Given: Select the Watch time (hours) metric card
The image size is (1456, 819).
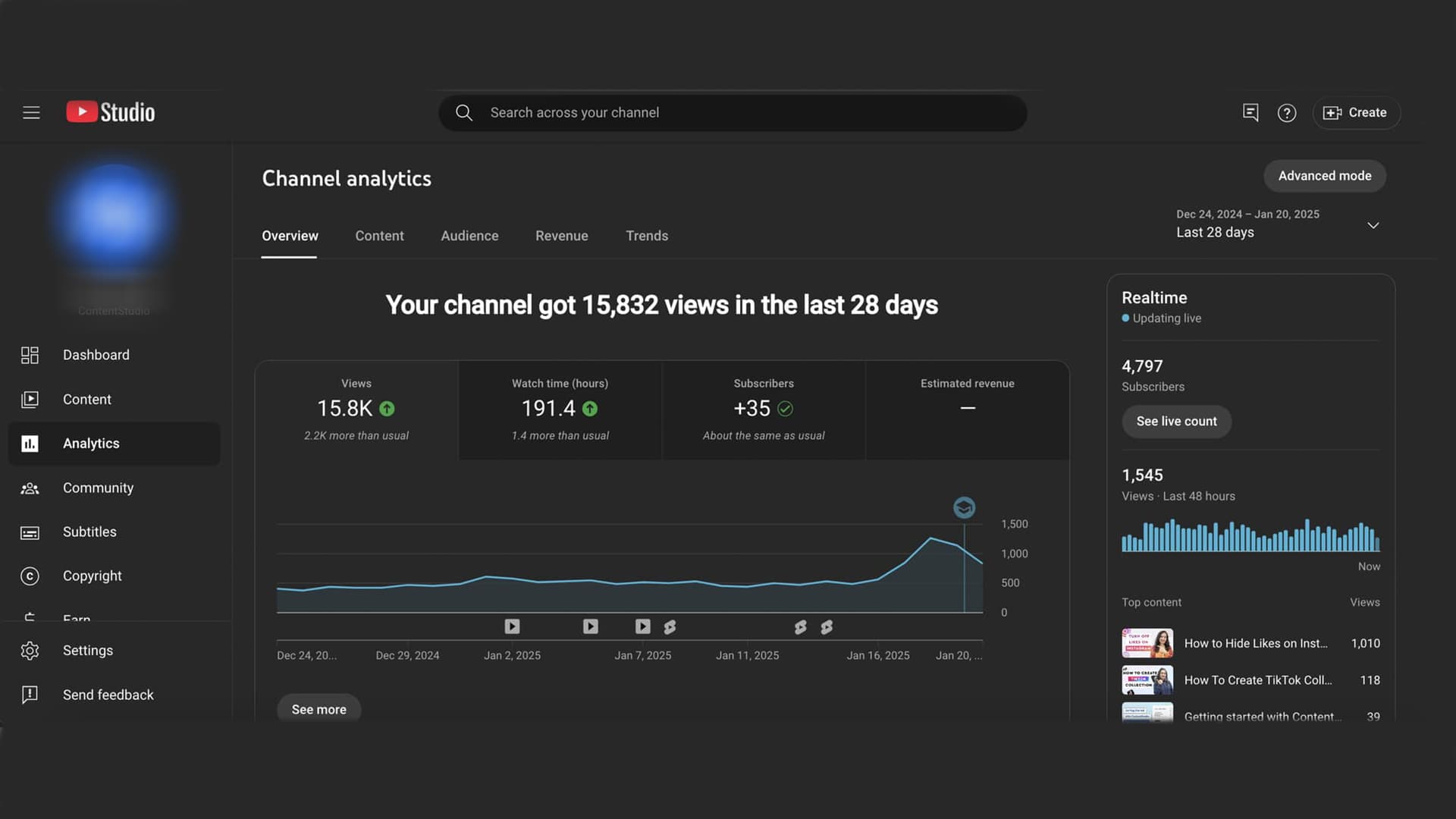Looking at the screenshot, I should 560,409.
